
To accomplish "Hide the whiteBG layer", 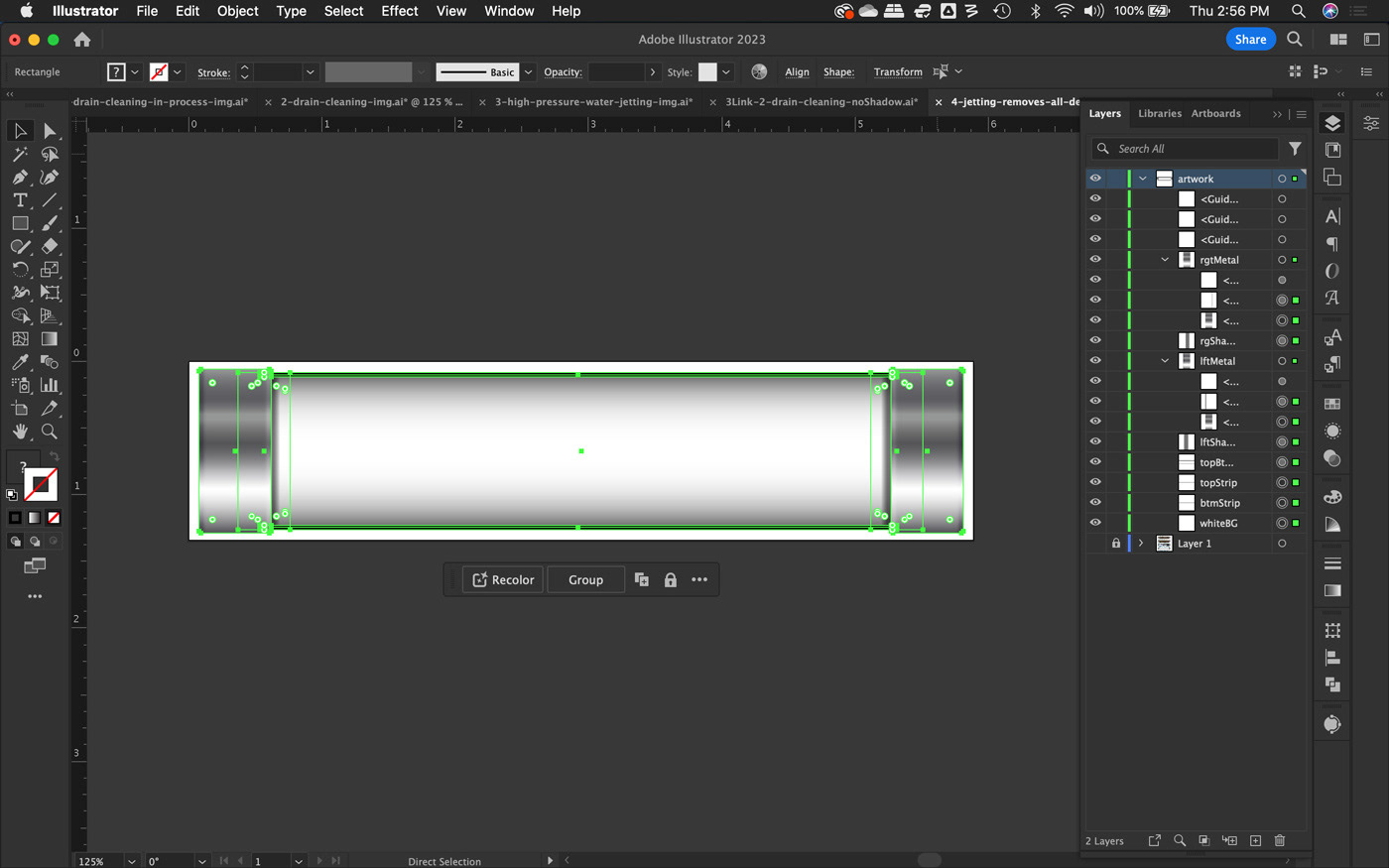I will point(1095,523).
